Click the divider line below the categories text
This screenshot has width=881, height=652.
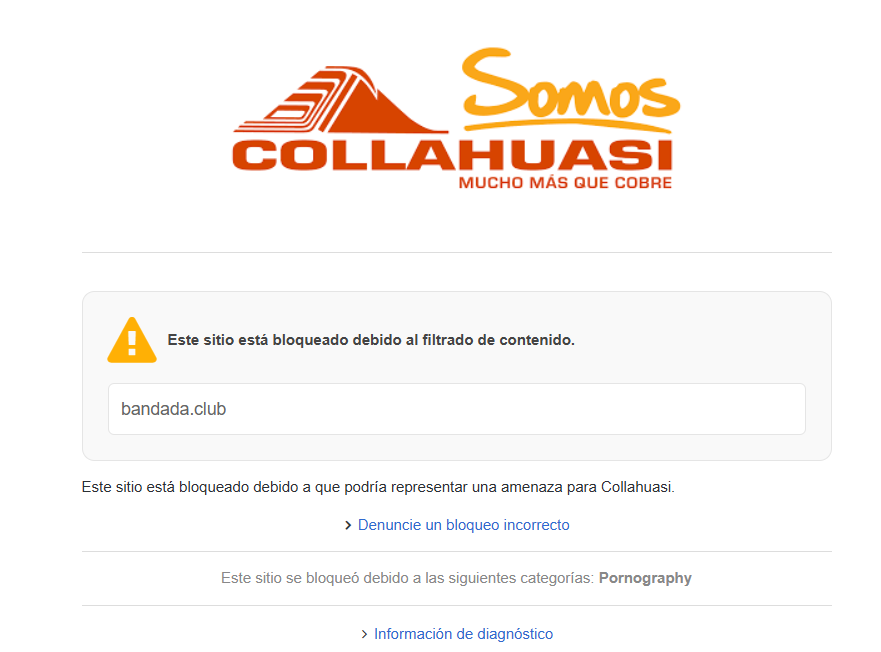point(457,605)
